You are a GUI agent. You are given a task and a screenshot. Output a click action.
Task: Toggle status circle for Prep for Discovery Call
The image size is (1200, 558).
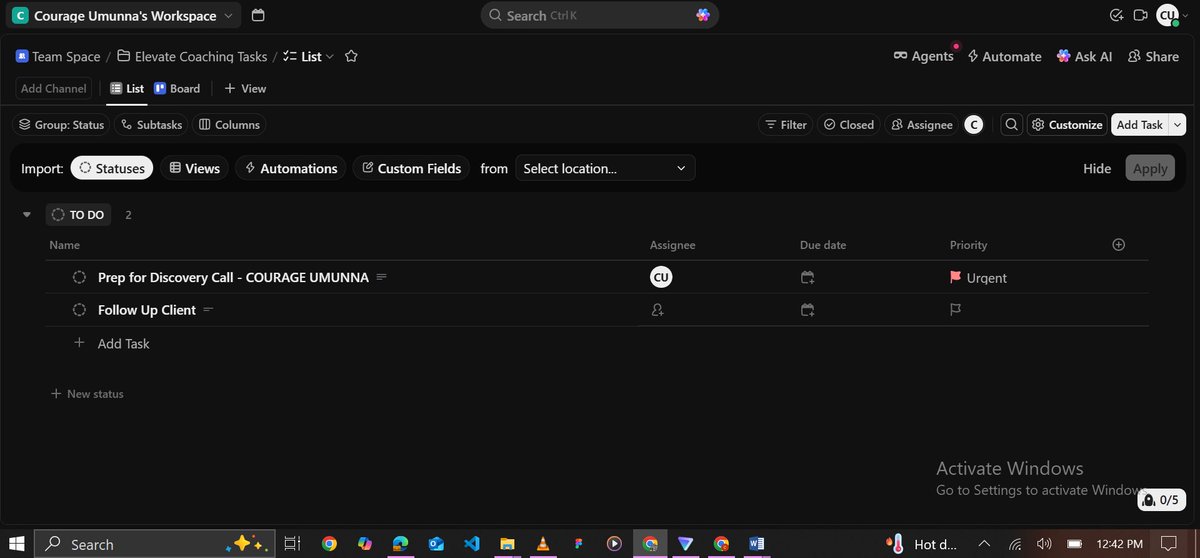click(x=80, y=277)
